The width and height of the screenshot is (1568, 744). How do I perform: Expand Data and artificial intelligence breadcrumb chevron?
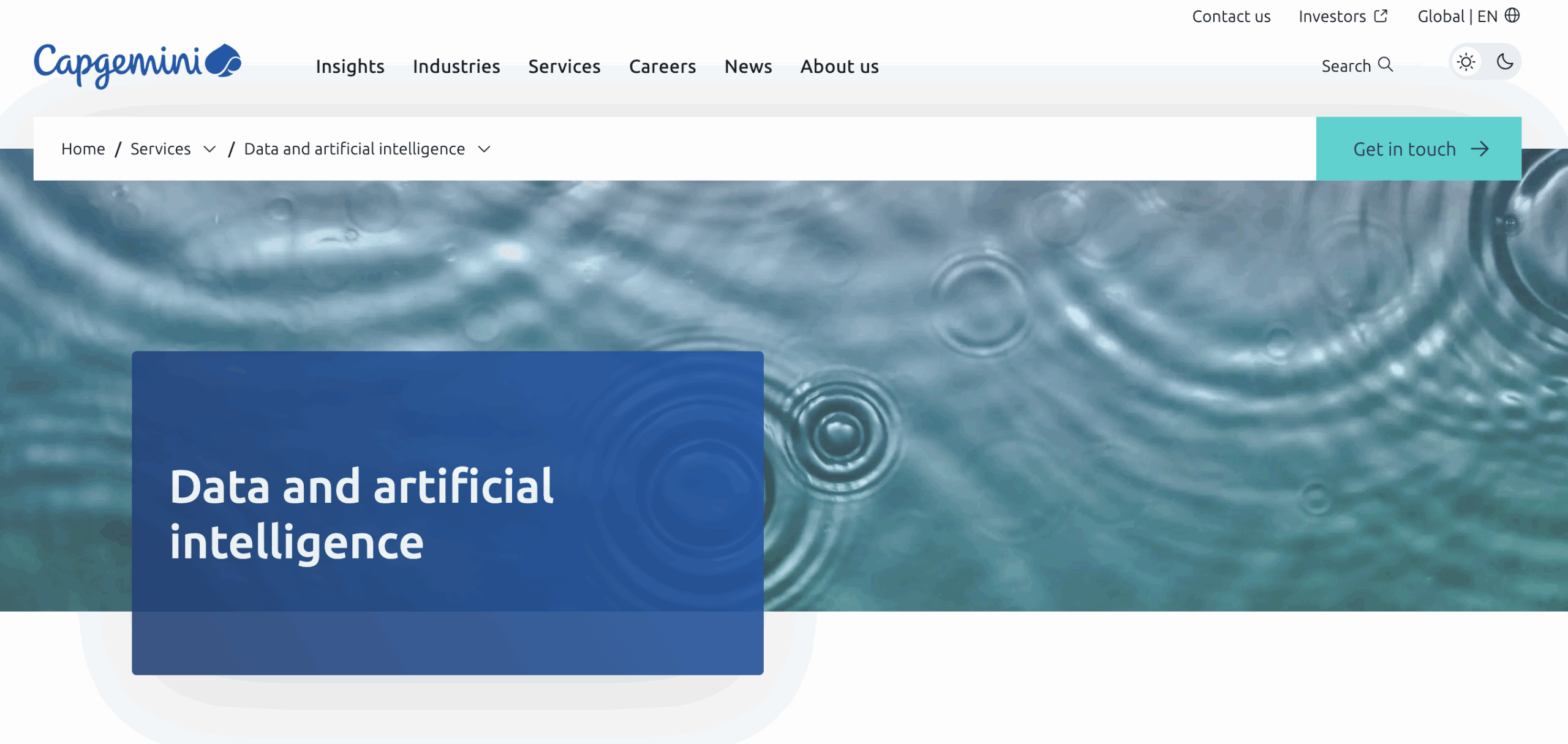(484, 149)
